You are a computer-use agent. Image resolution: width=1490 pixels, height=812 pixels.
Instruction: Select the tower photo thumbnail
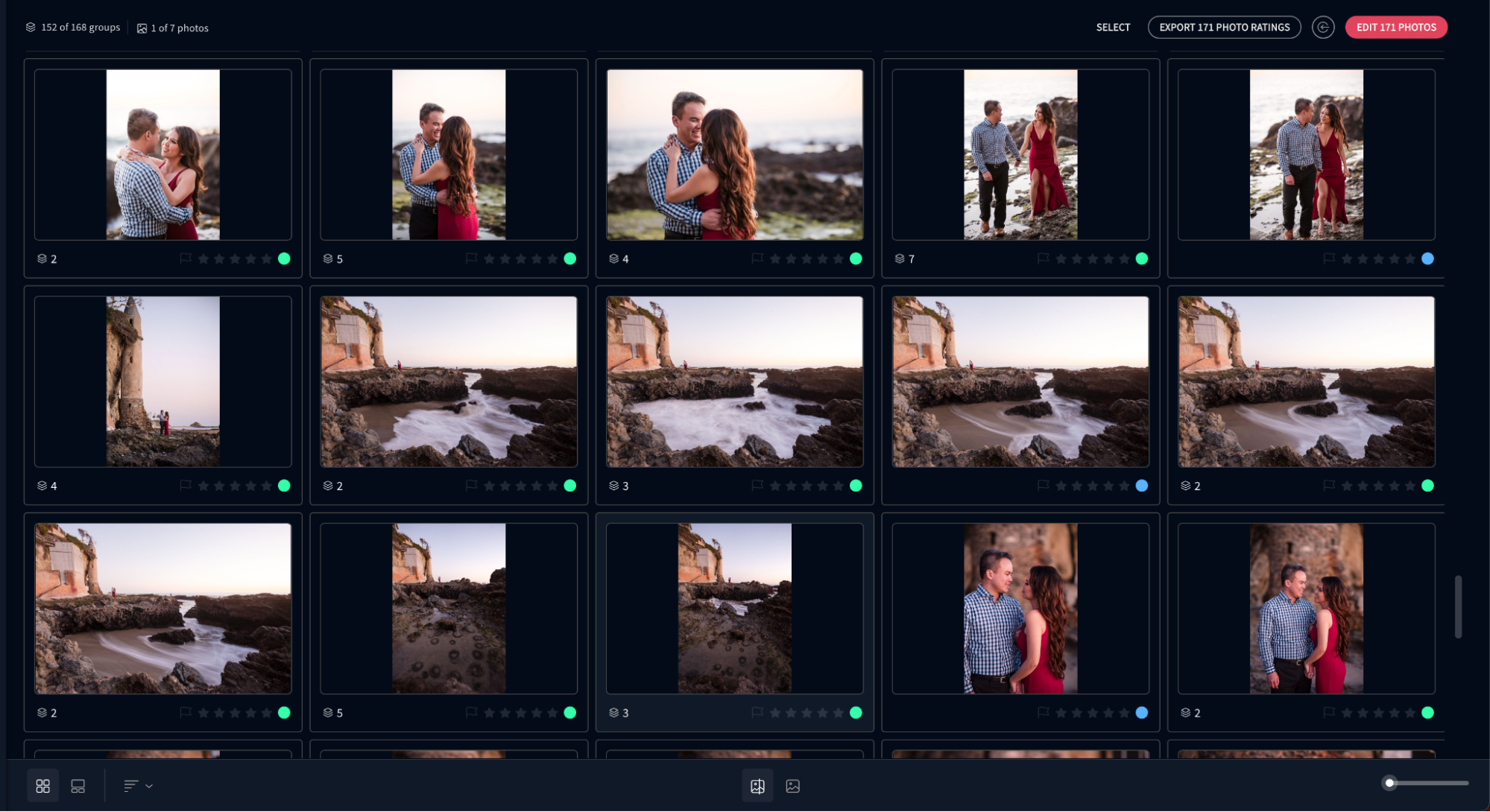point(162,381)
